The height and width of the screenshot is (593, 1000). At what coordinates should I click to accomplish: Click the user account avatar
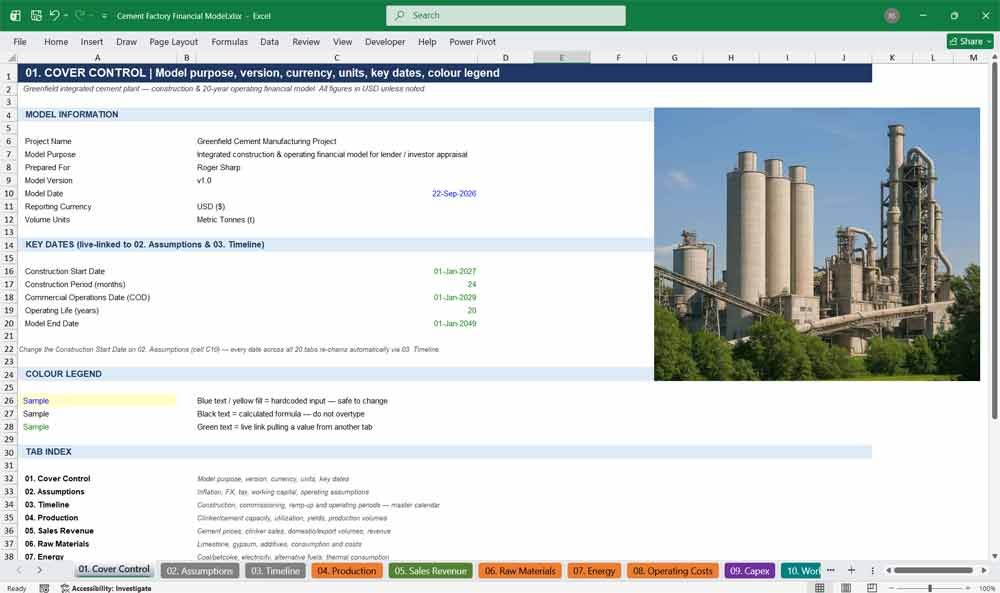click(892, 15)
